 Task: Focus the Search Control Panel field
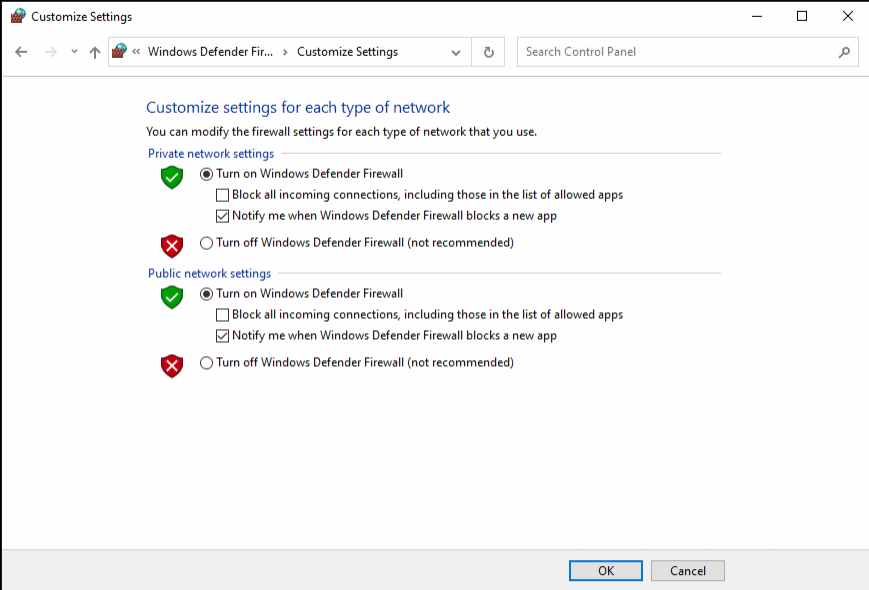click(x=687, y=52)
